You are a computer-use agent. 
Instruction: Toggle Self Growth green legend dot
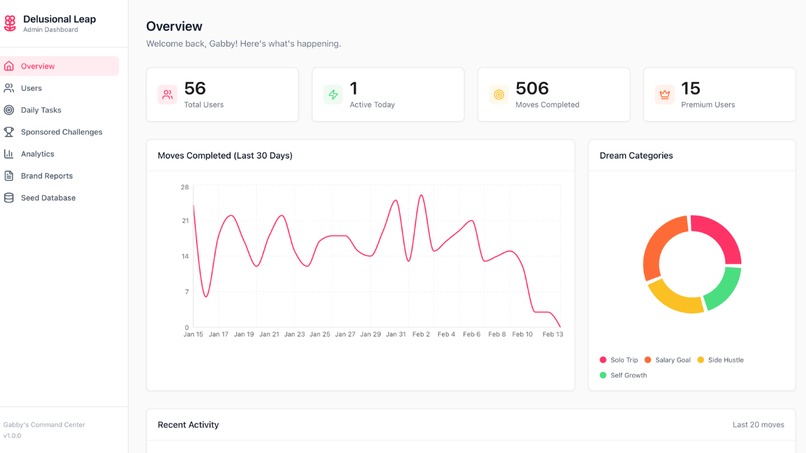(603, 375)
